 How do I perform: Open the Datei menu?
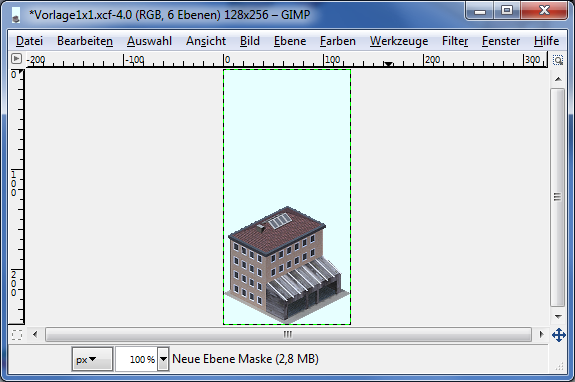[29, 41]
